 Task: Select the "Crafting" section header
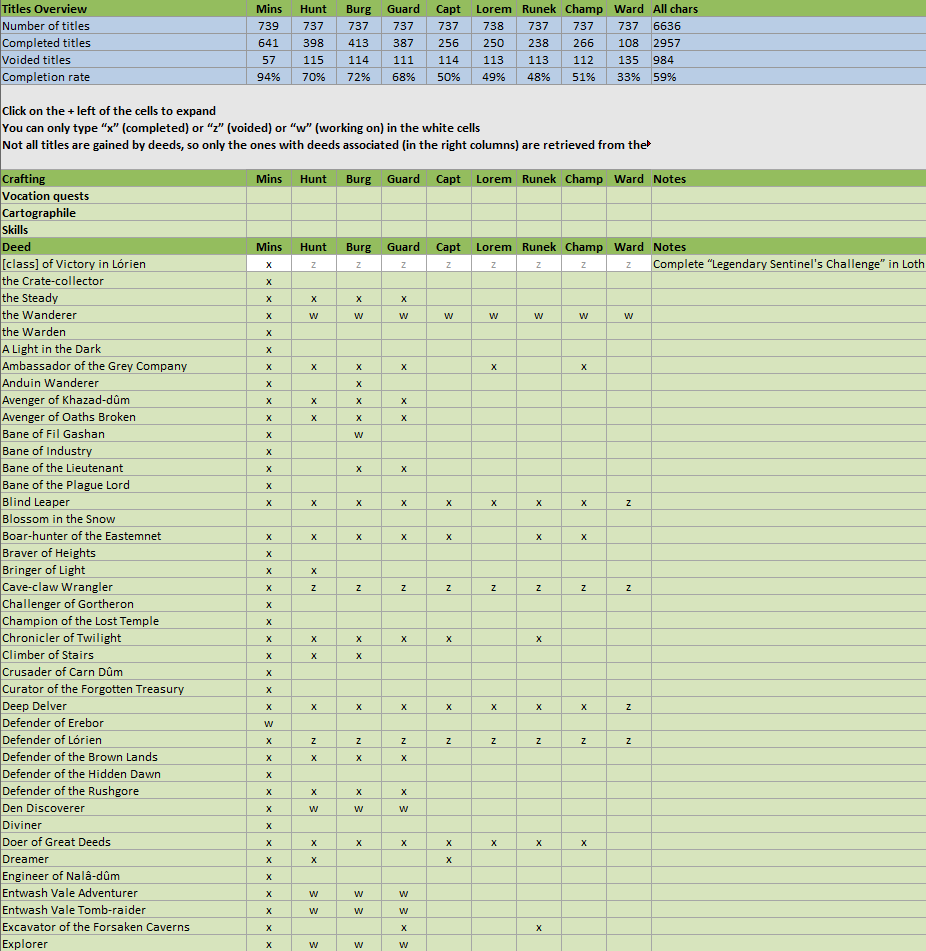point(124,178)
